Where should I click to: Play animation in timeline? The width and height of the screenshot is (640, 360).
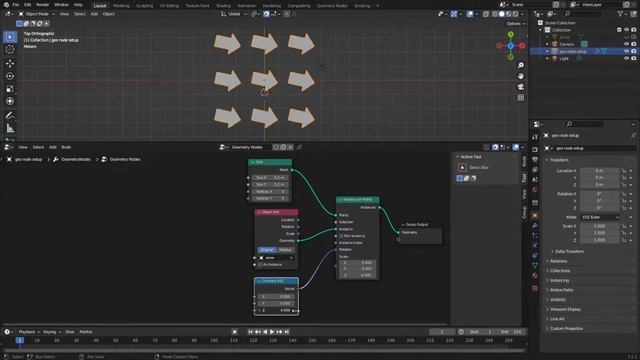coord(272,332)
